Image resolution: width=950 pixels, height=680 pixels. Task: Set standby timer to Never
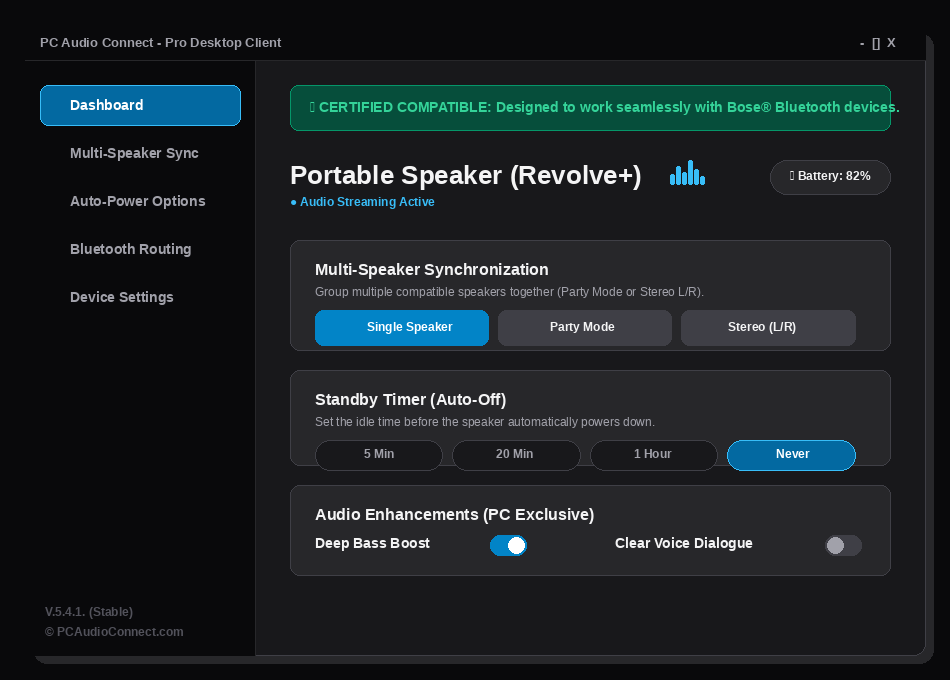(791, 455)
